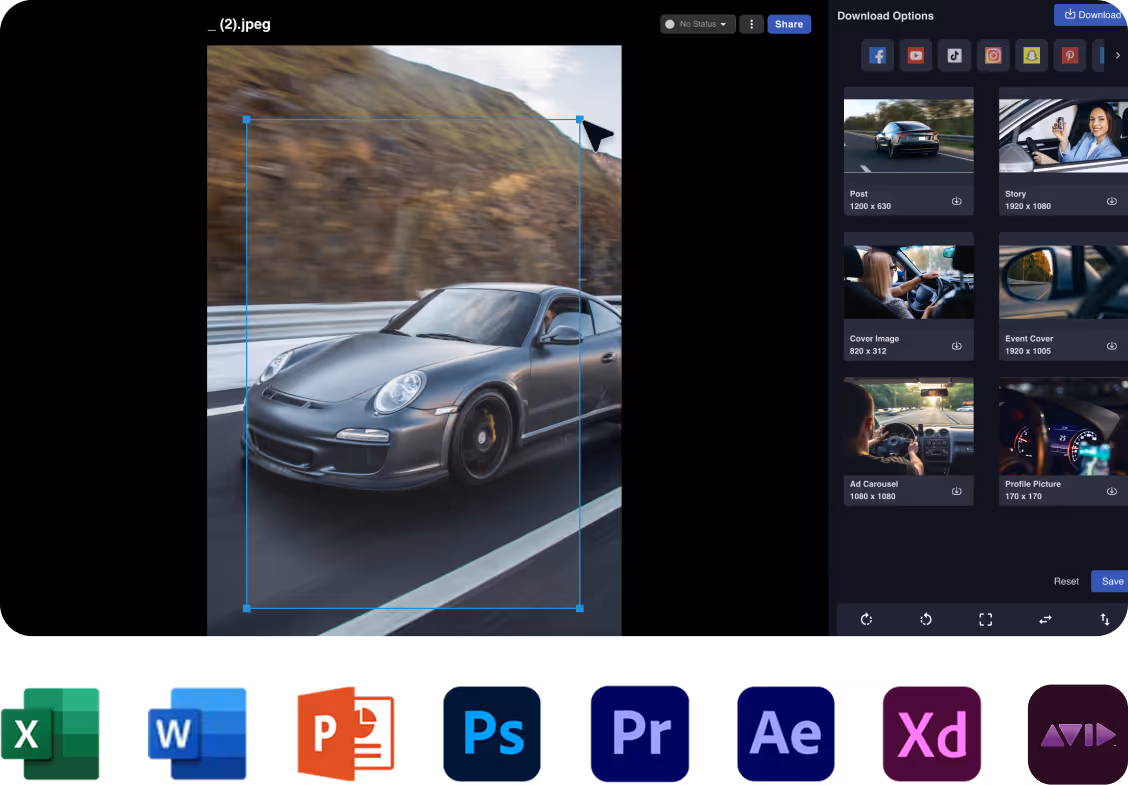This screenshot has height=785, width=1128.
Task: Select the TikTok platform icon
Action: pyautogui.click(x=955, y=55)
